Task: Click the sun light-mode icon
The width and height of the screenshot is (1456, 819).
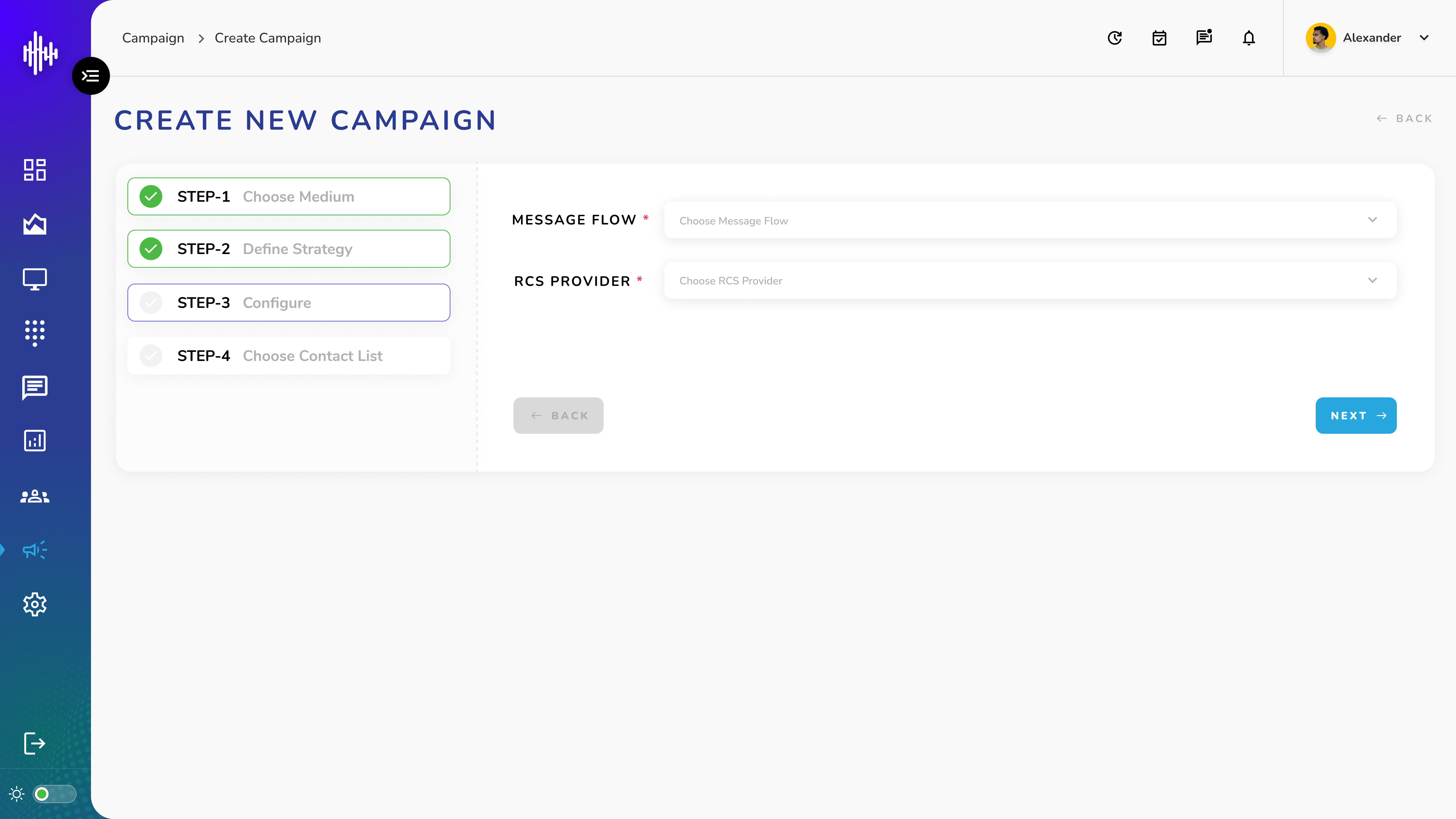Action: [17, 794]
